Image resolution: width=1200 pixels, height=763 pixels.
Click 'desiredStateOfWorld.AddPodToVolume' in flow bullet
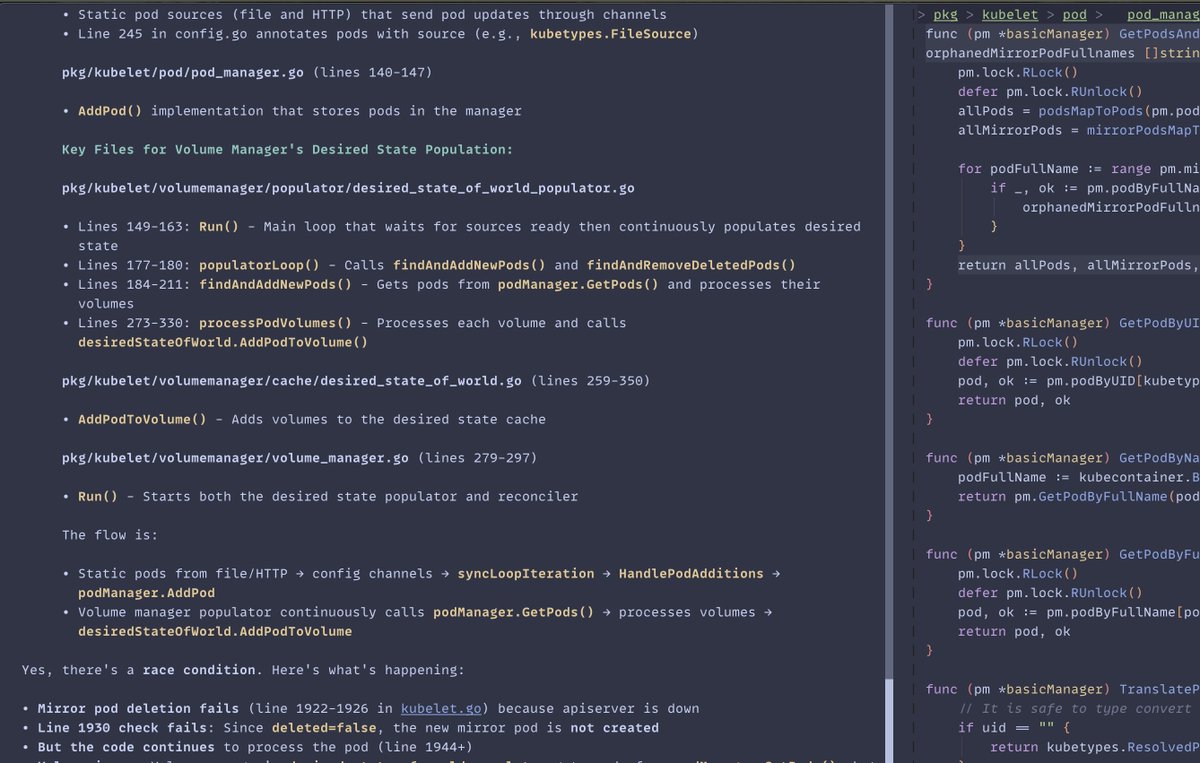(x=215, y=631)
